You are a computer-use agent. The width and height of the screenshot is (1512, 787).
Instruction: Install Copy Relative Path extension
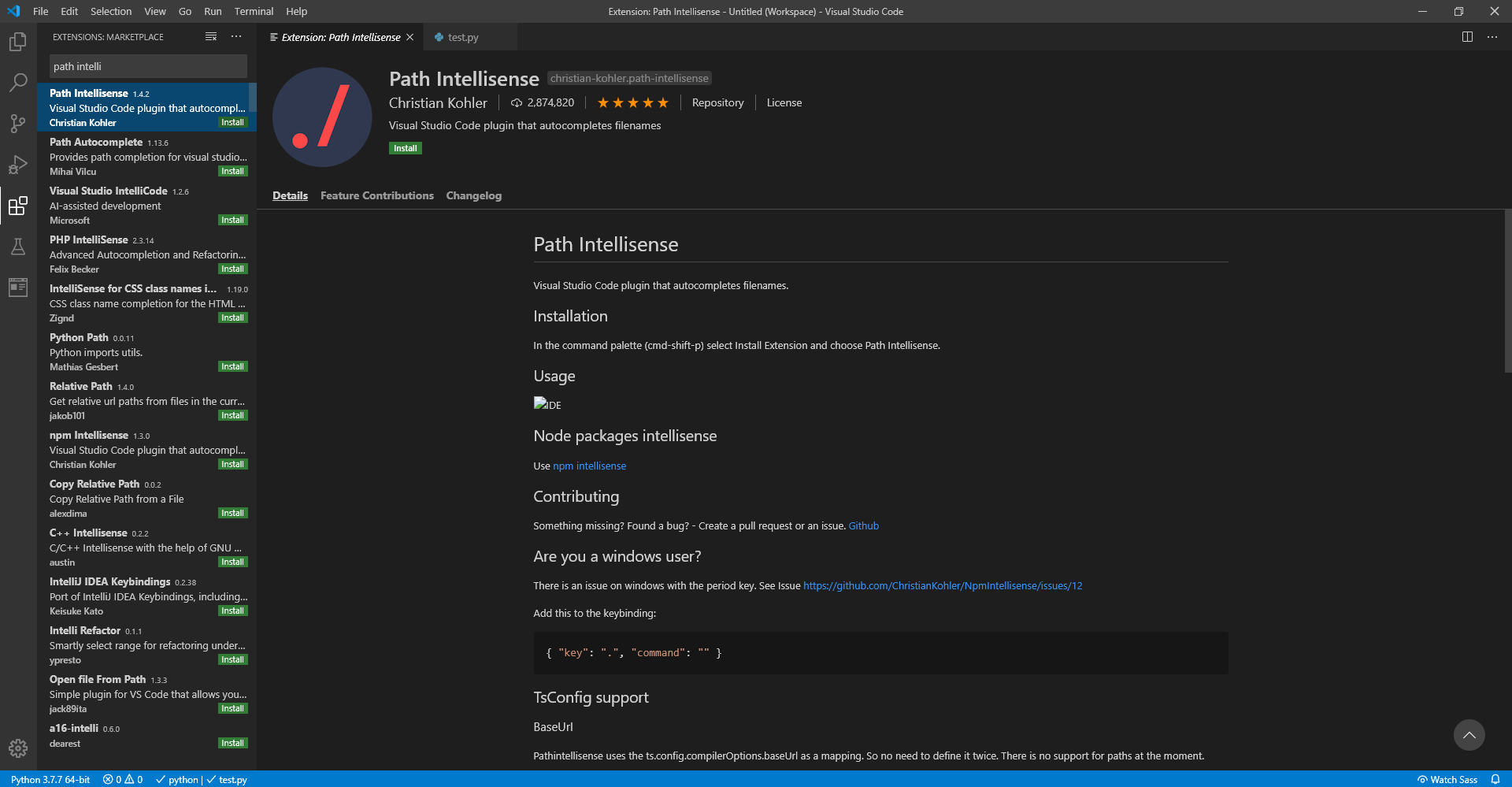pyautogui.click(x=232, y=513)
